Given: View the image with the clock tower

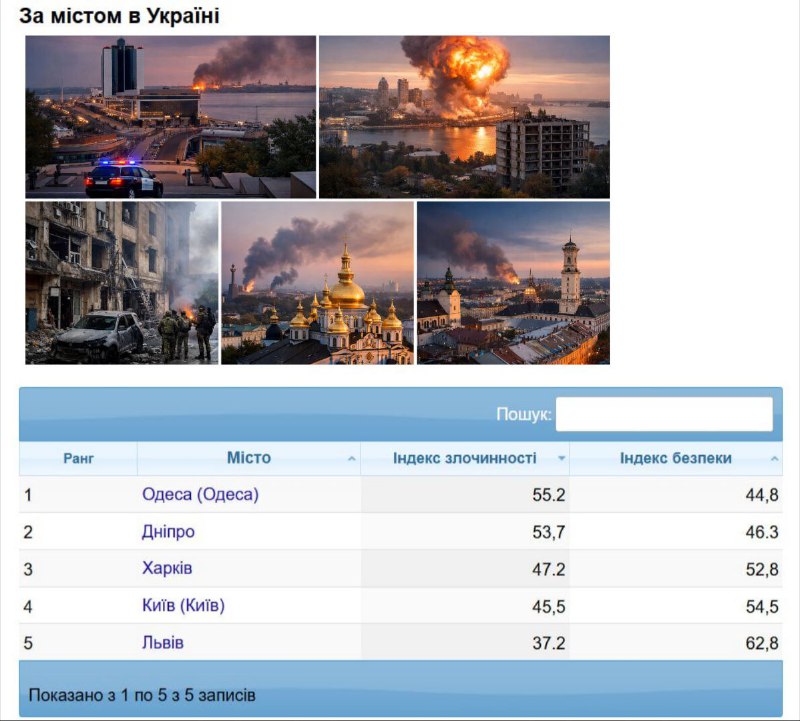Looking at the screenshot, I should [513, 283].
